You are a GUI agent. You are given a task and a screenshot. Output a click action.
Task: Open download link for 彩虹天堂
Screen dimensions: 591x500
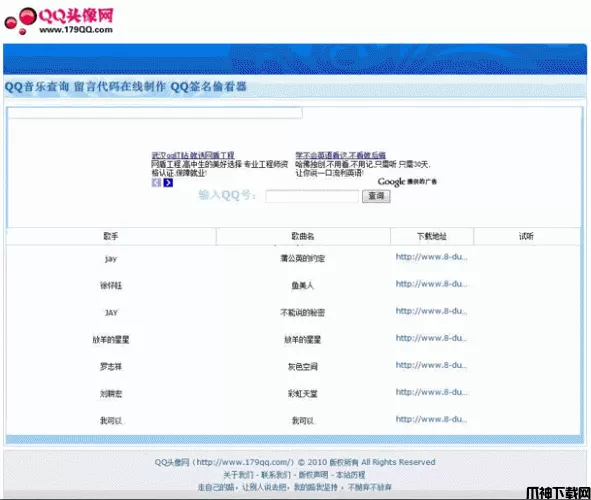pos(432,392)
